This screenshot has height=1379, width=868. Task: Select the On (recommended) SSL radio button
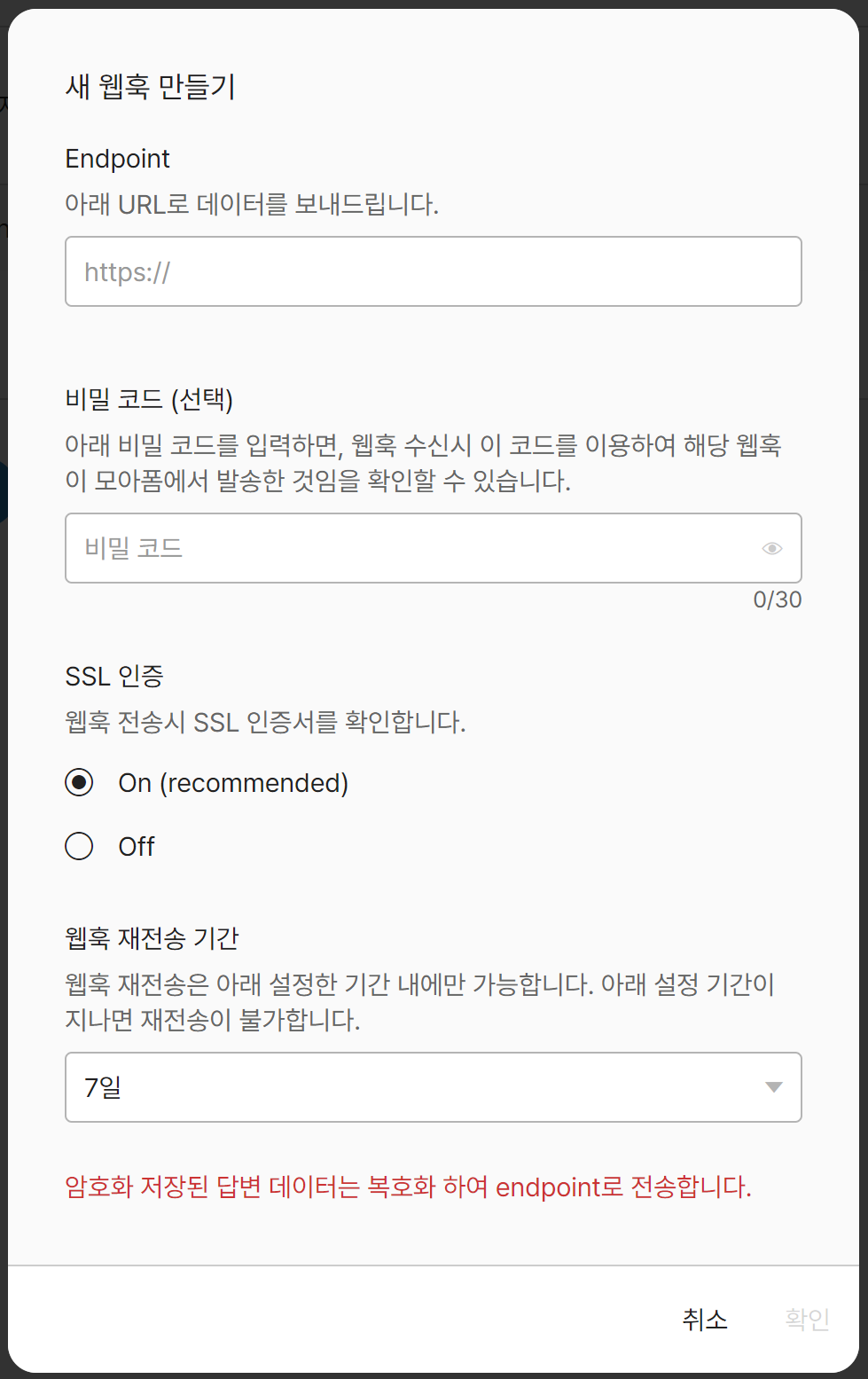[x=79, y=782]
